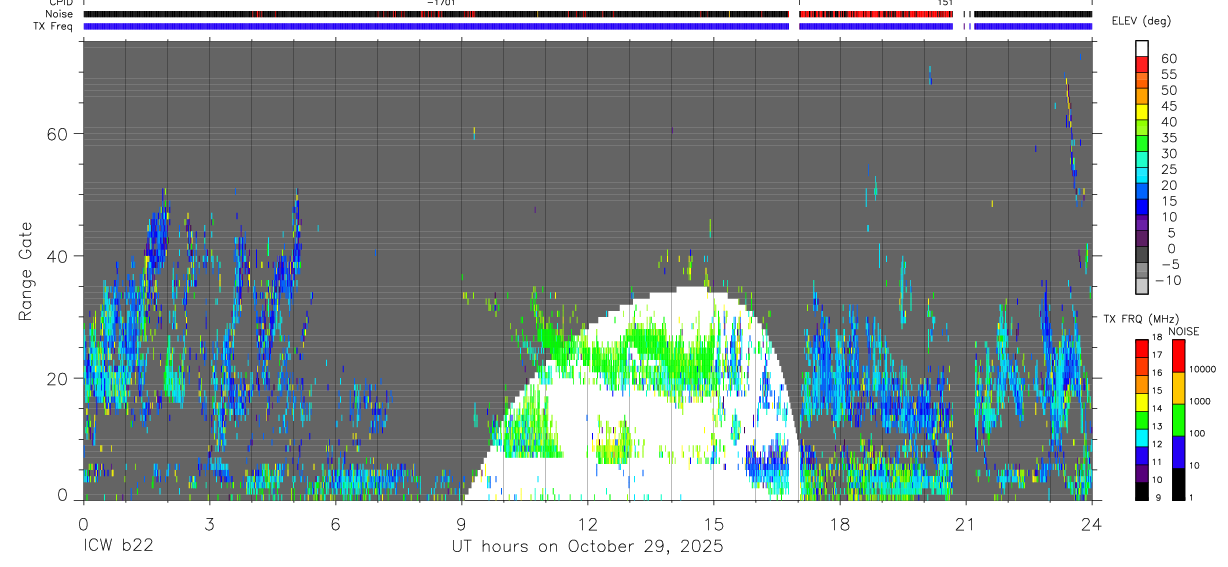The width and height of the screenshot is (1228, 567).
Task: Click the 'TX Freq' row label at top left
Action: [53, 25]
